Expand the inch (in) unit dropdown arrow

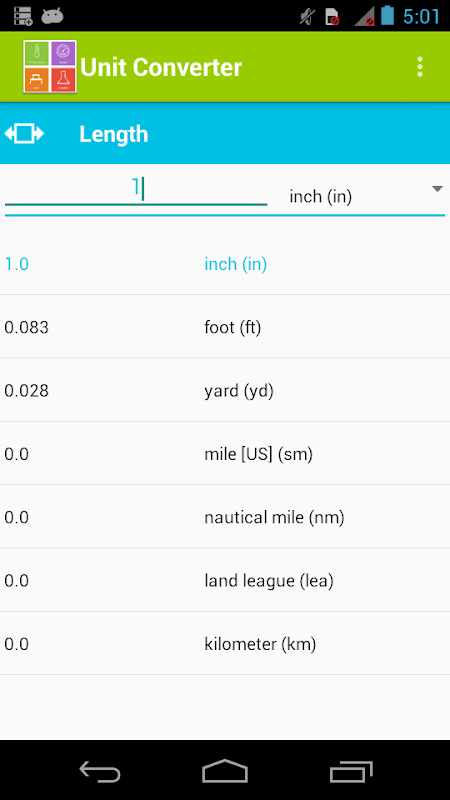(x=437, y=189)
